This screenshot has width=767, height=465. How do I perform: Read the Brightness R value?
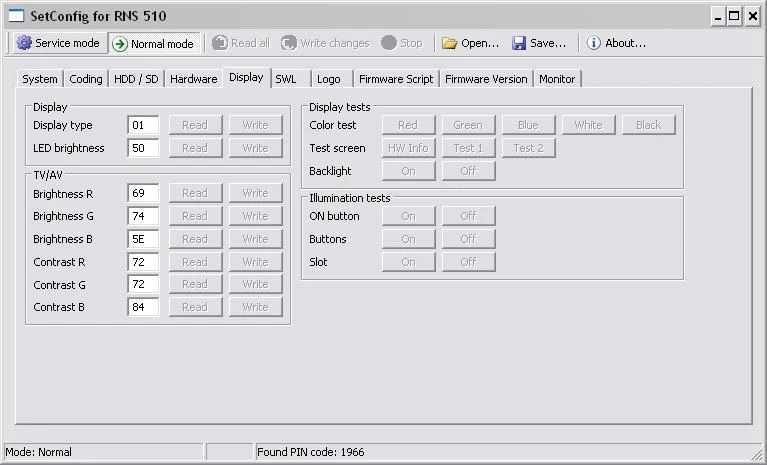[195, 193]
